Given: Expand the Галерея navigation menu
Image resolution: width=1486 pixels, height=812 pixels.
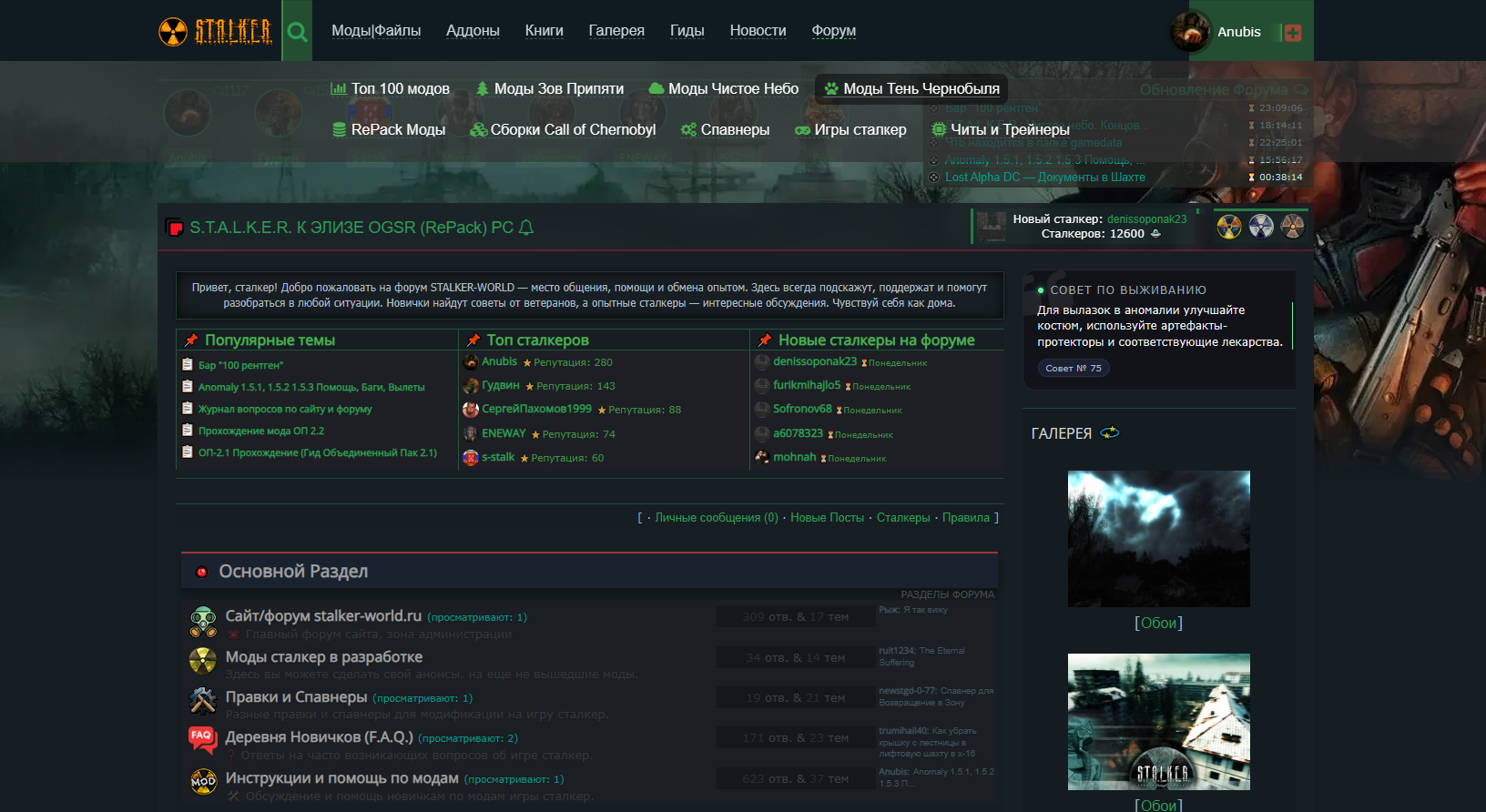Looking at the screenshot, I should [x=616, y=31].
